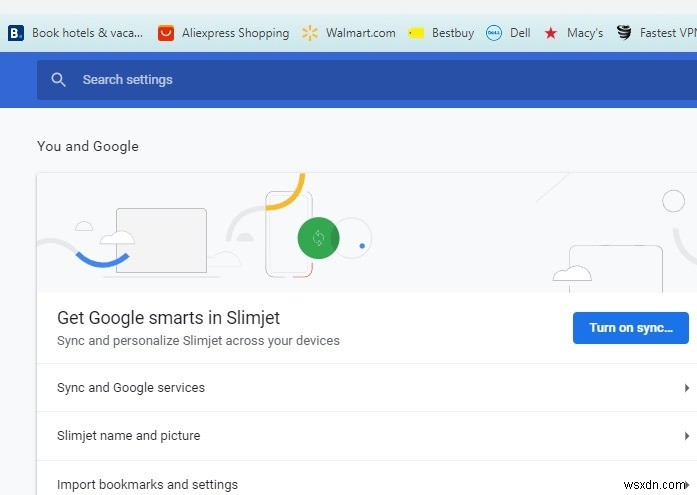This screenshot has width=697, height=495.
Task: Open Sync and Google services
Action: coord(367,387)
